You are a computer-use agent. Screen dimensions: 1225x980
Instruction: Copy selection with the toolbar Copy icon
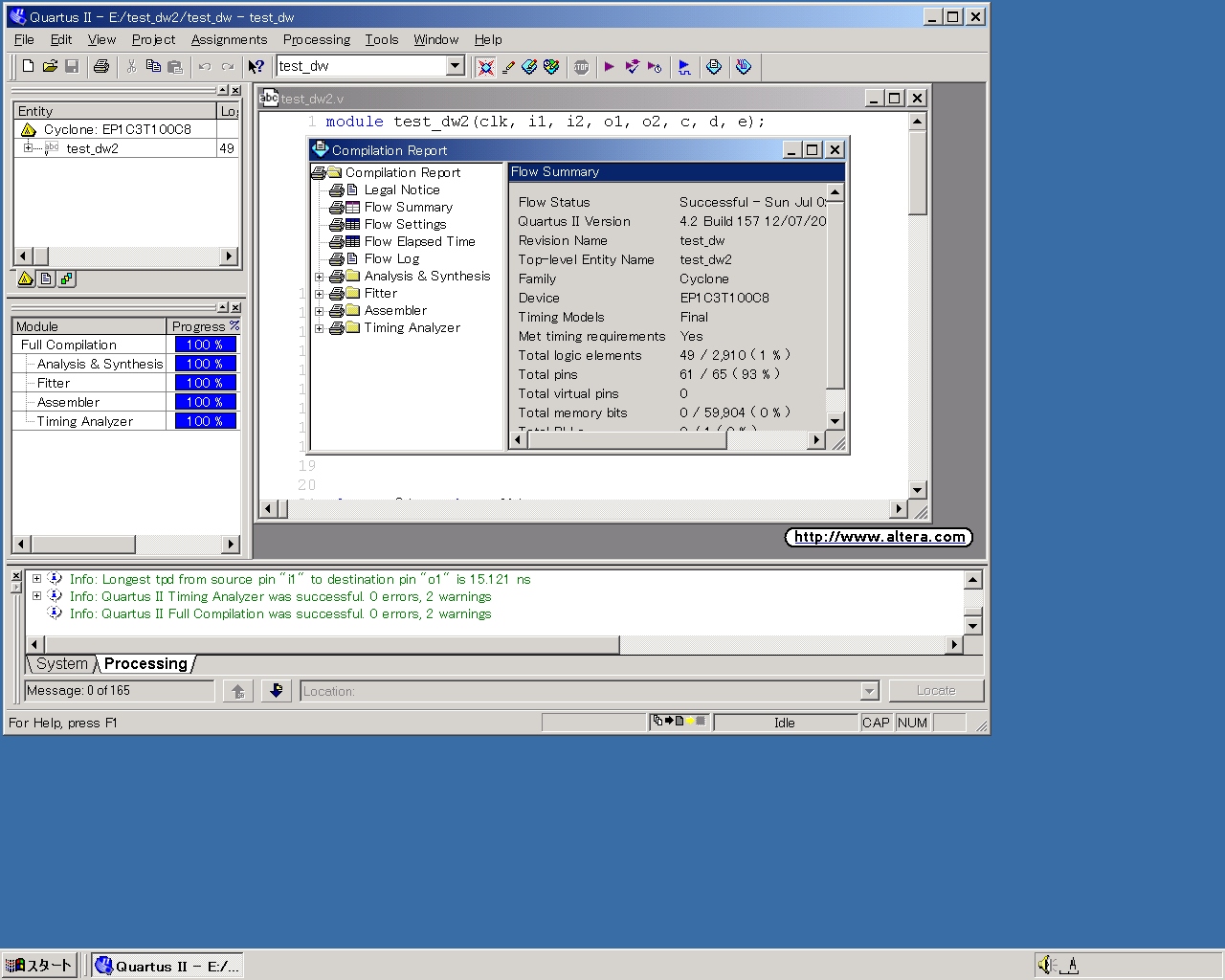pyautogui.click(x=153, y=66)
